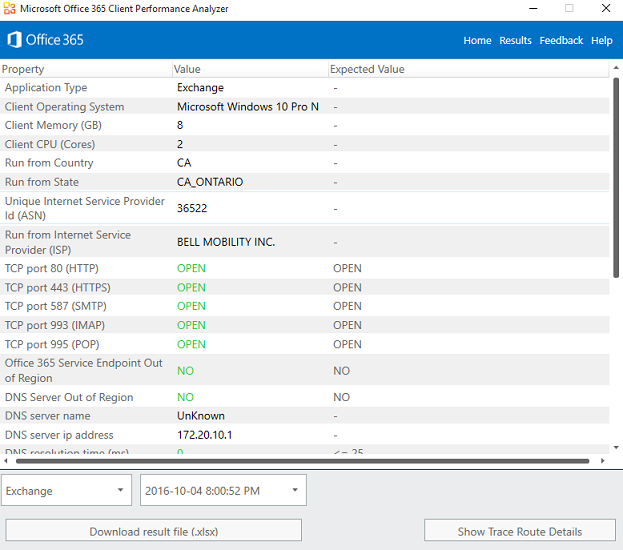The width and height of the screenshot is (623, 550).
Task: Select the Client Operating System row label
Action: pyautogui.click(x=64, y=107)
